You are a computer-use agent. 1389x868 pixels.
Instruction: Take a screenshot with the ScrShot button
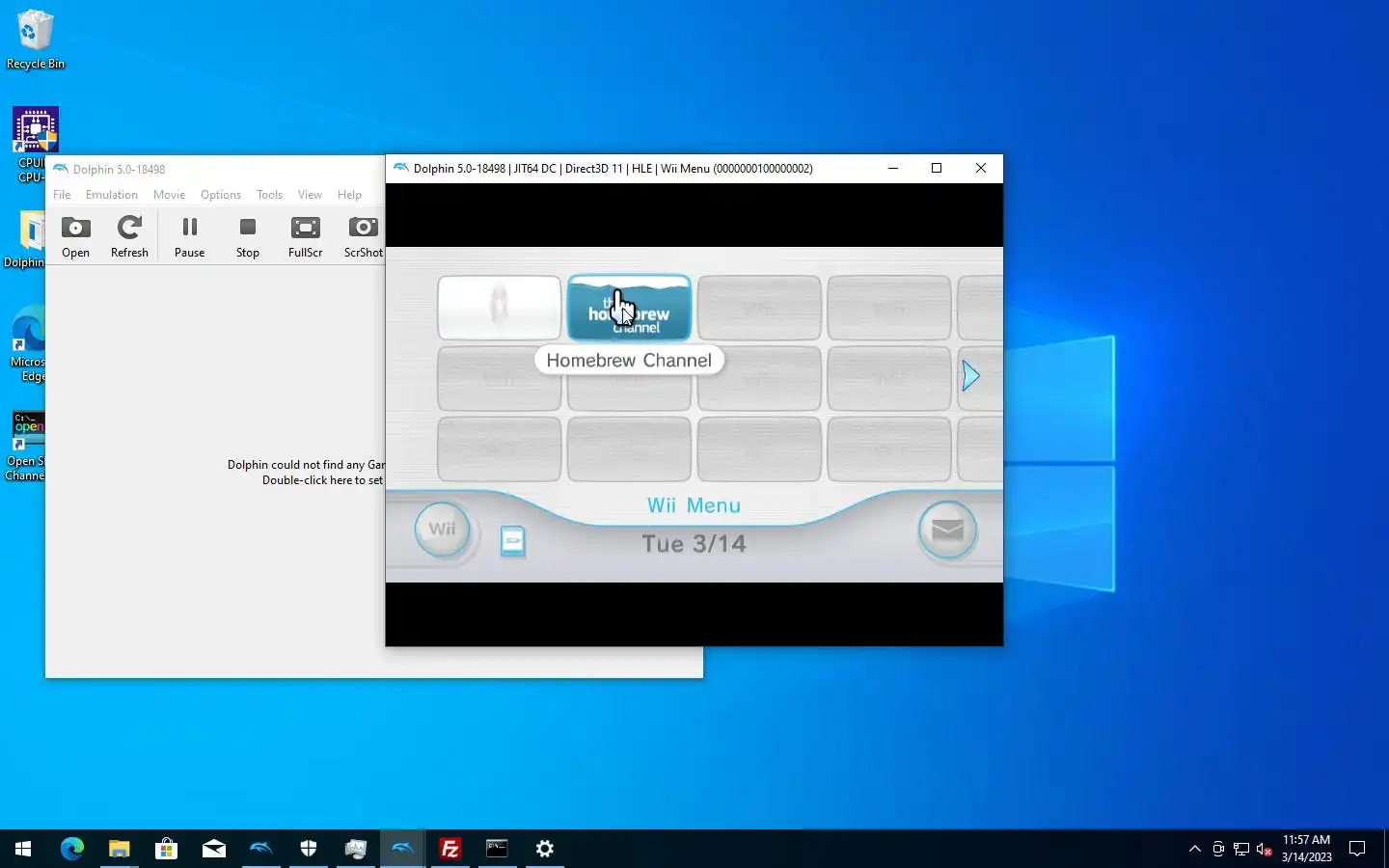tap(363, 237)
